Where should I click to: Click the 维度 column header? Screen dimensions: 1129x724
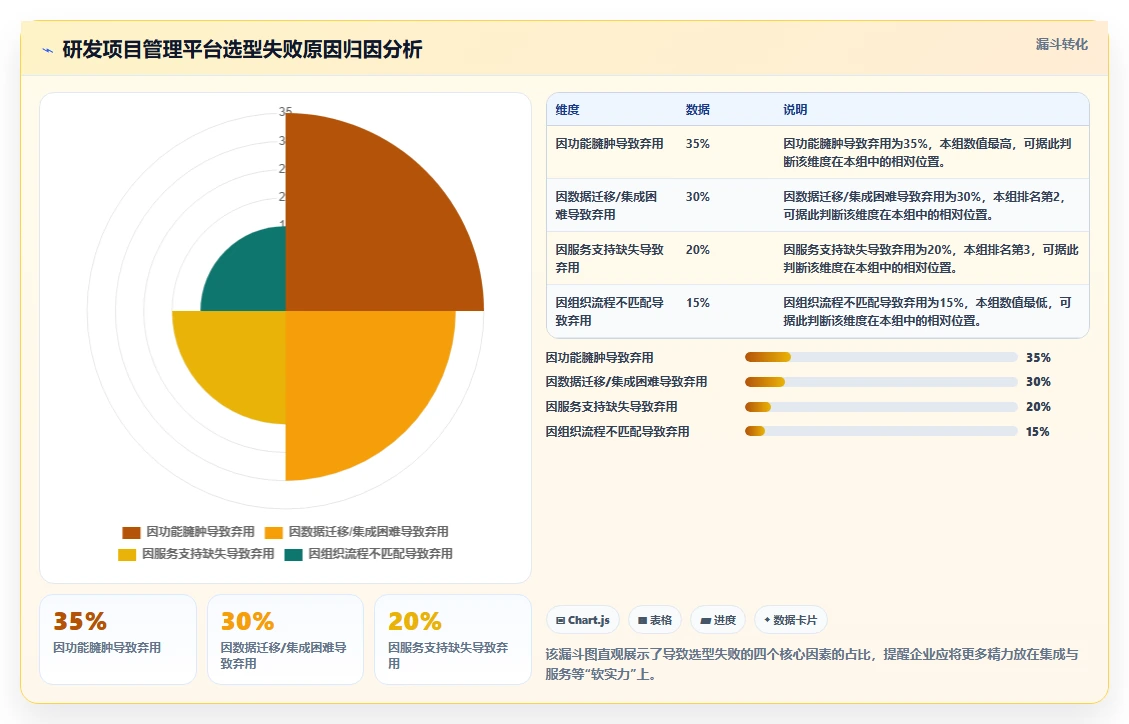tap(567, 109)
